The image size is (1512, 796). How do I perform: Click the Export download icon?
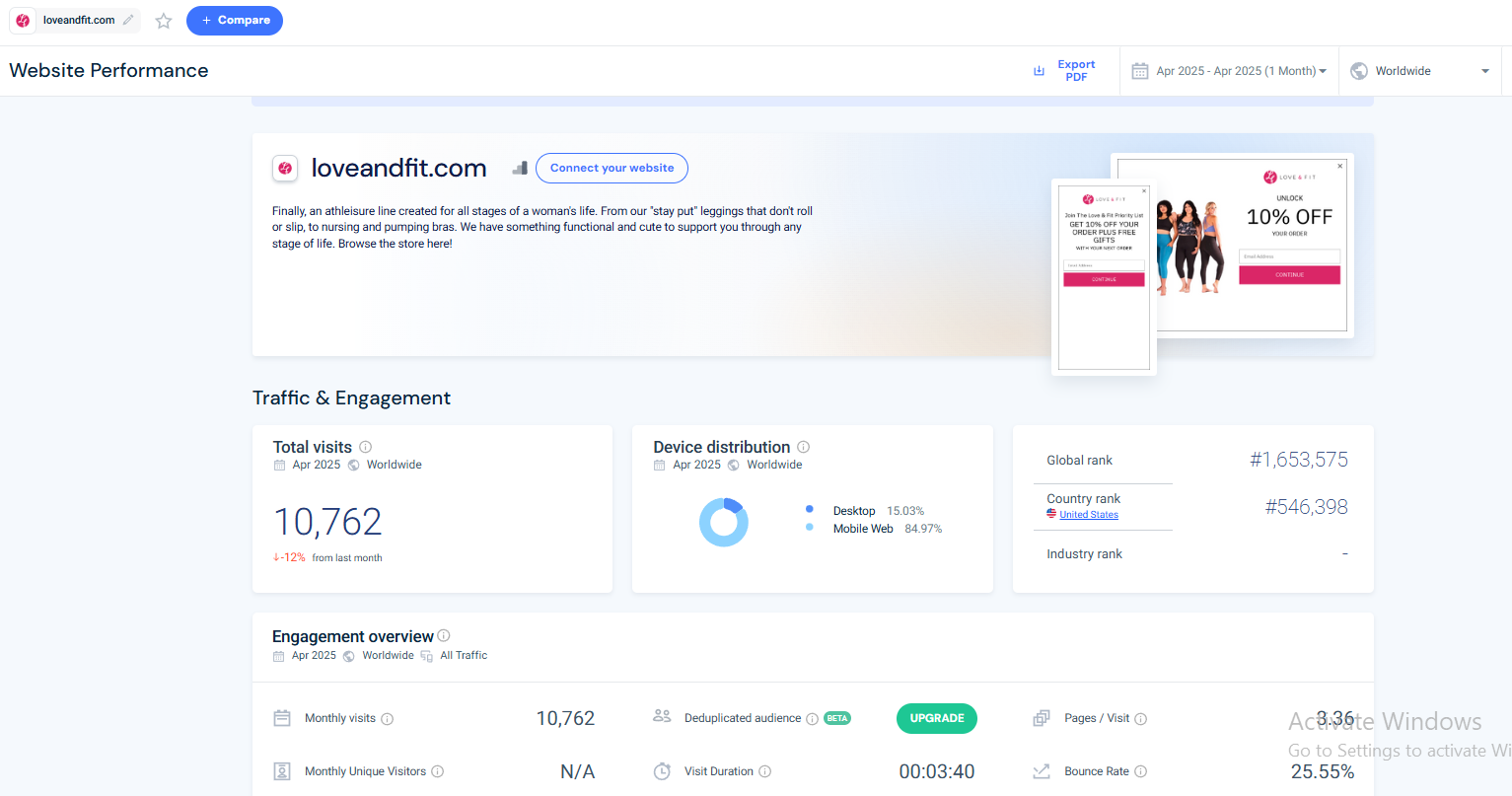click(1039, 71)
